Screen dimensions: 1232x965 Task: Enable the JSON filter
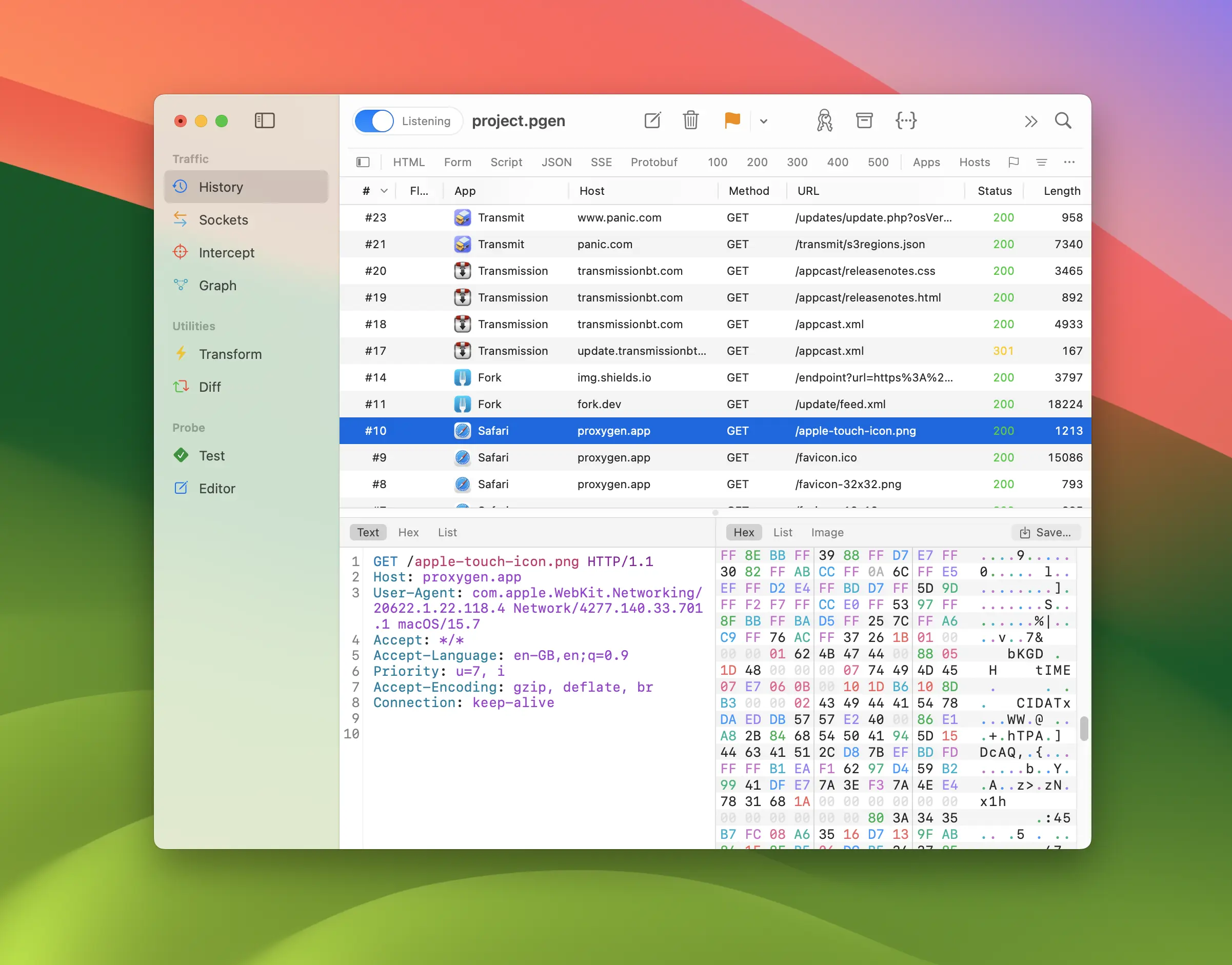click(556, 162)
